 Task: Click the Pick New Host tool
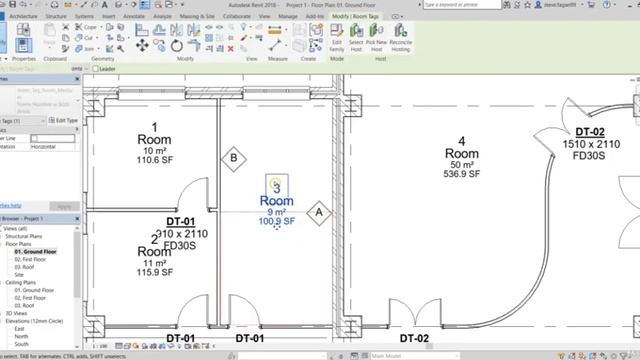(376, 38)
